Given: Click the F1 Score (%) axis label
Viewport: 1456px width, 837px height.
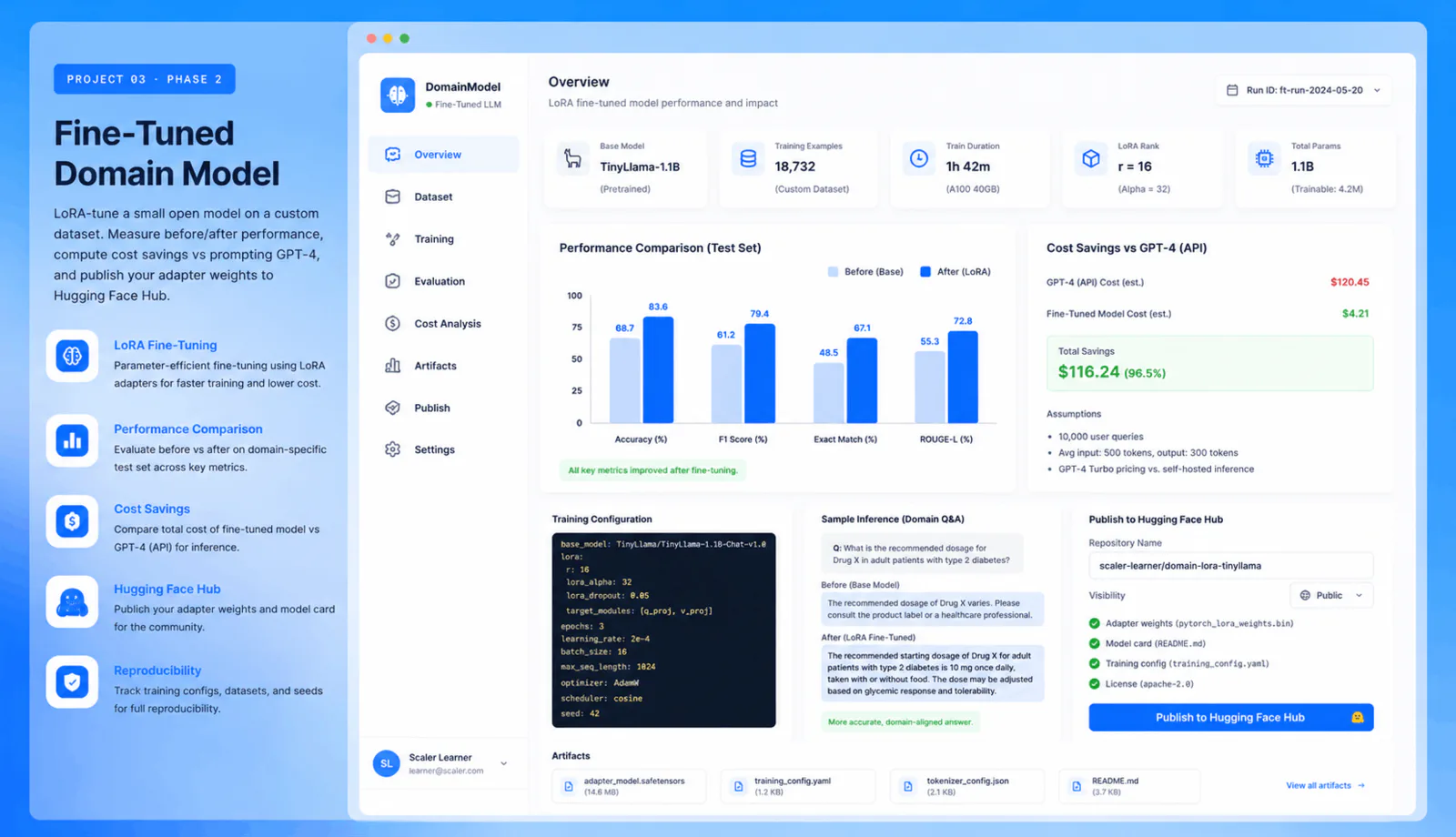Looking at the screenshot, I should [x=743, y=439].
